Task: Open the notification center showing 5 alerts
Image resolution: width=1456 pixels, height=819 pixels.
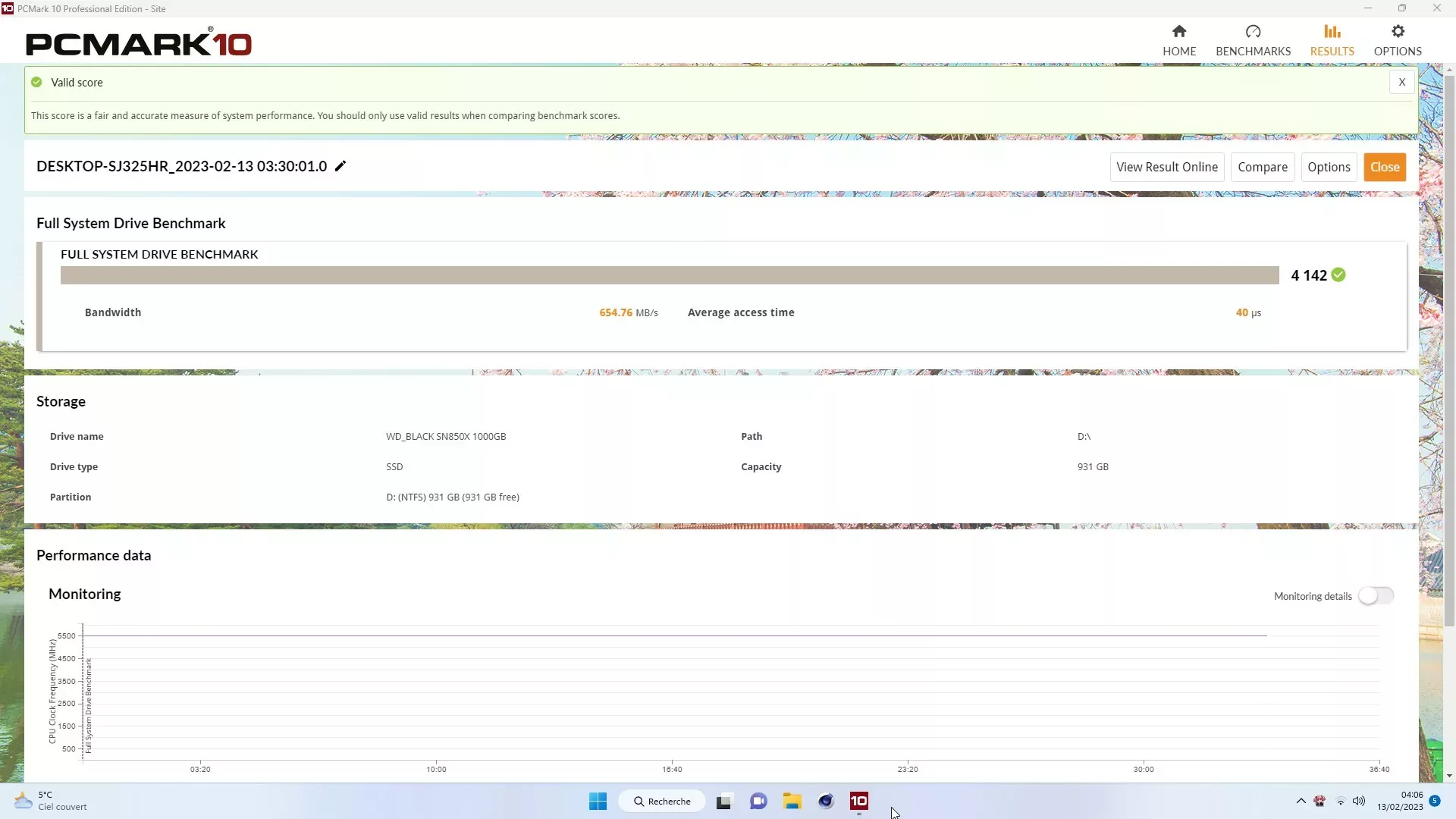Action: pos(1436,801)
